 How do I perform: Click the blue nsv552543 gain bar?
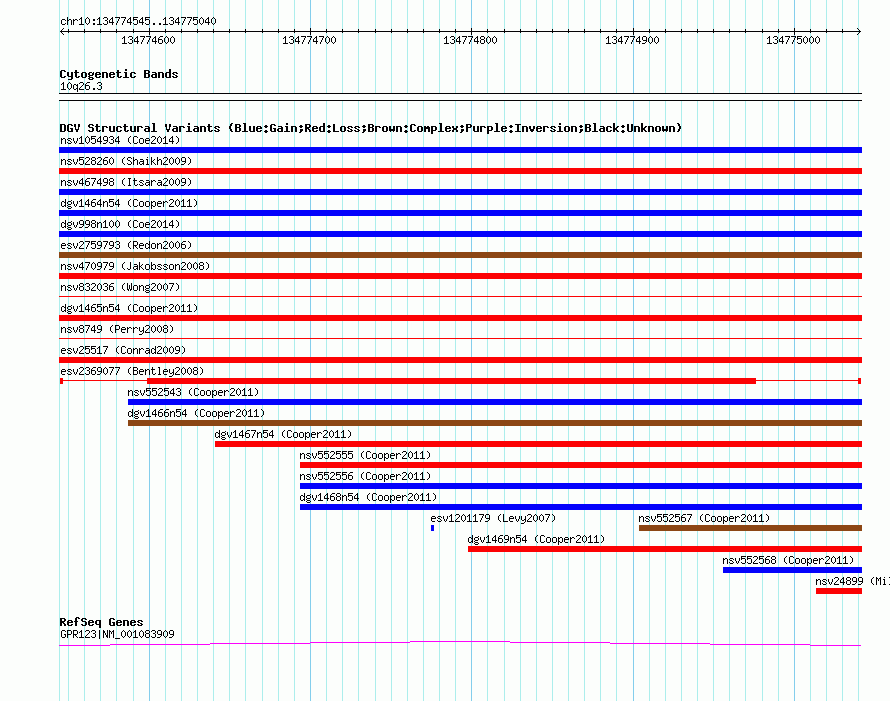point(495,402)
